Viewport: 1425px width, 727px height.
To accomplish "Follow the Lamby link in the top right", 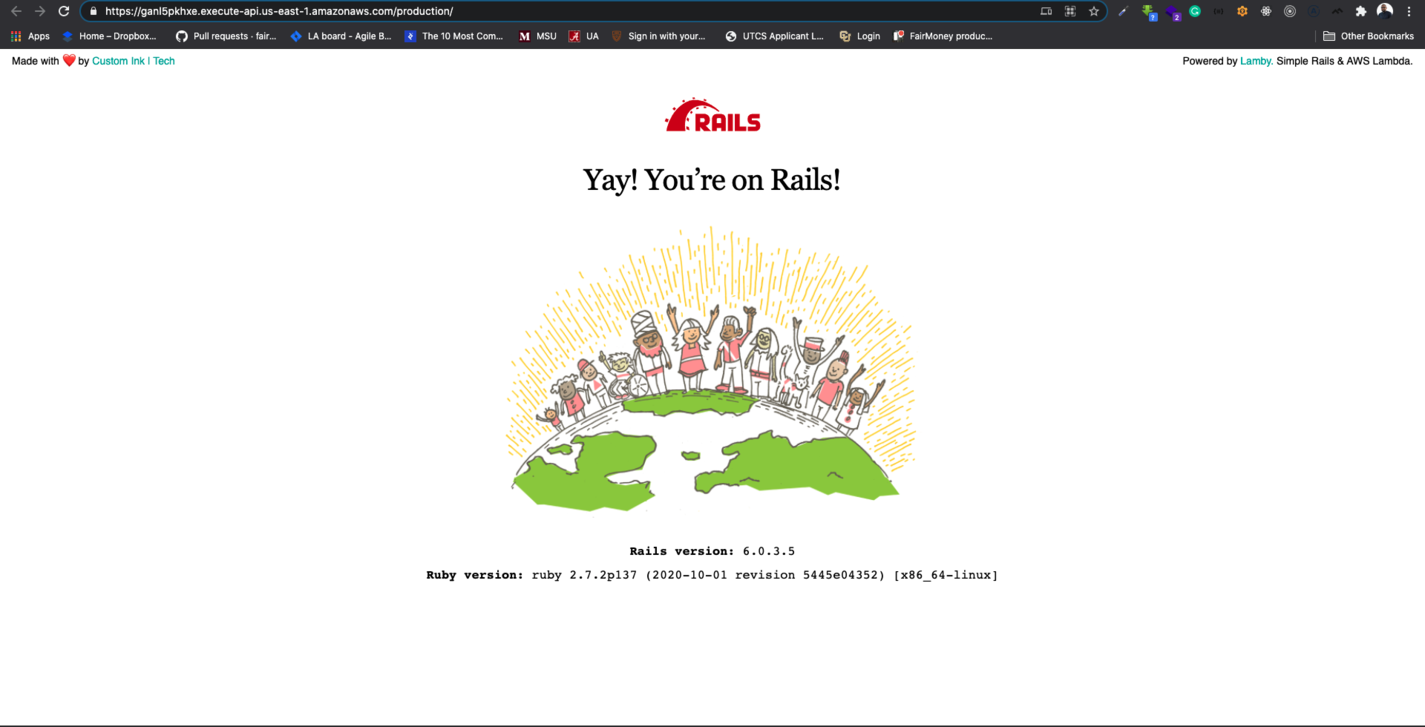I will pyautogui.click(x=1256, y=60).
